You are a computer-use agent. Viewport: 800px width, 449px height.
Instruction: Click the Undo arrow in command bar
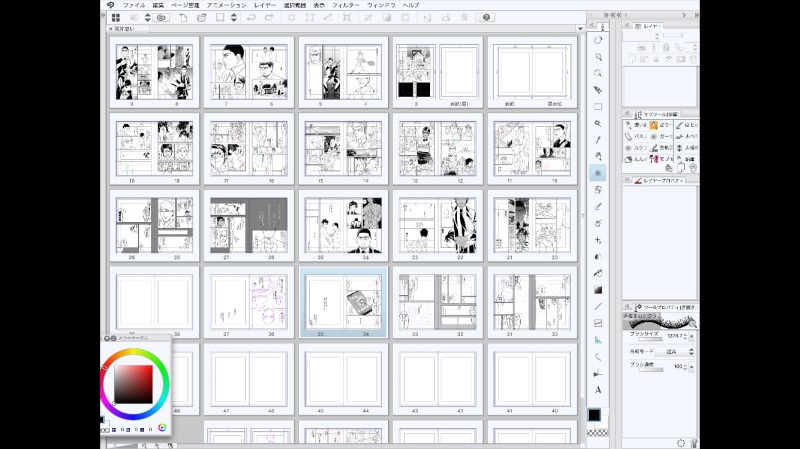point(251,17)
